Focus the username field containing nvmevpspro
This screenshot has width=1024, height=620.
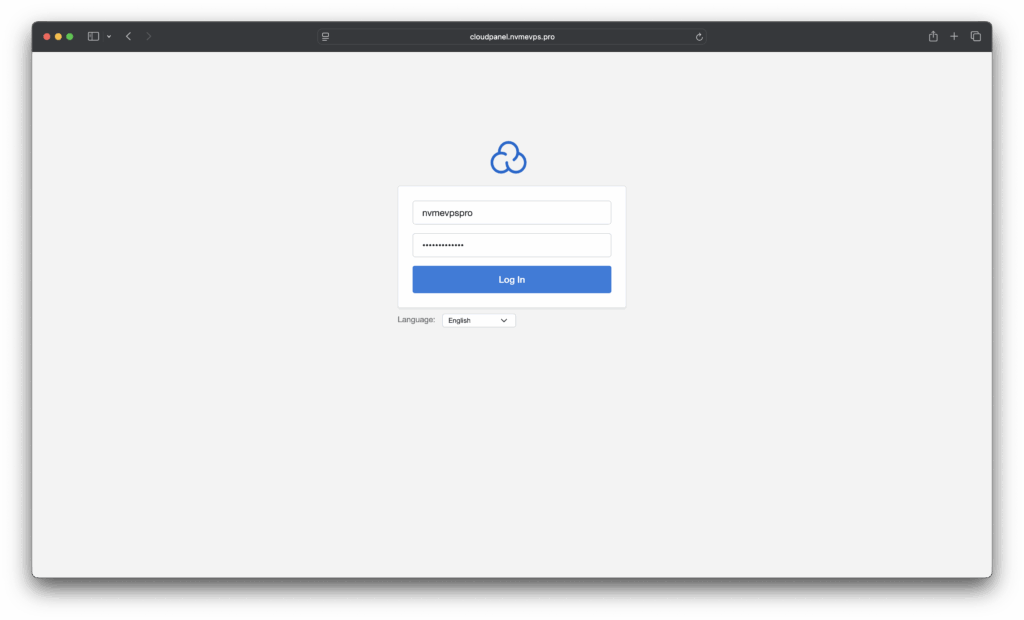tap(511, 213)
